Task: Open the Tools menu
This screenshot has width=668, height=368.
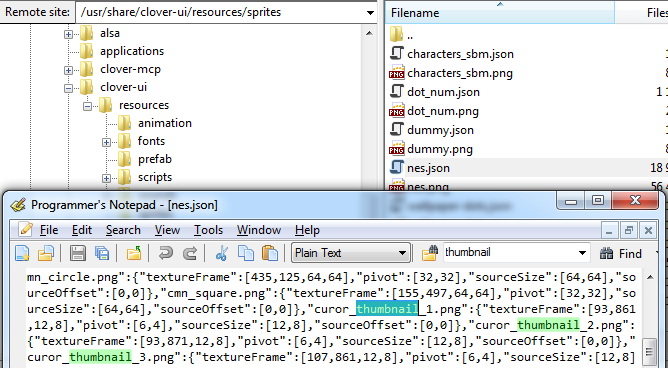Action: click(x=208, y=230)
